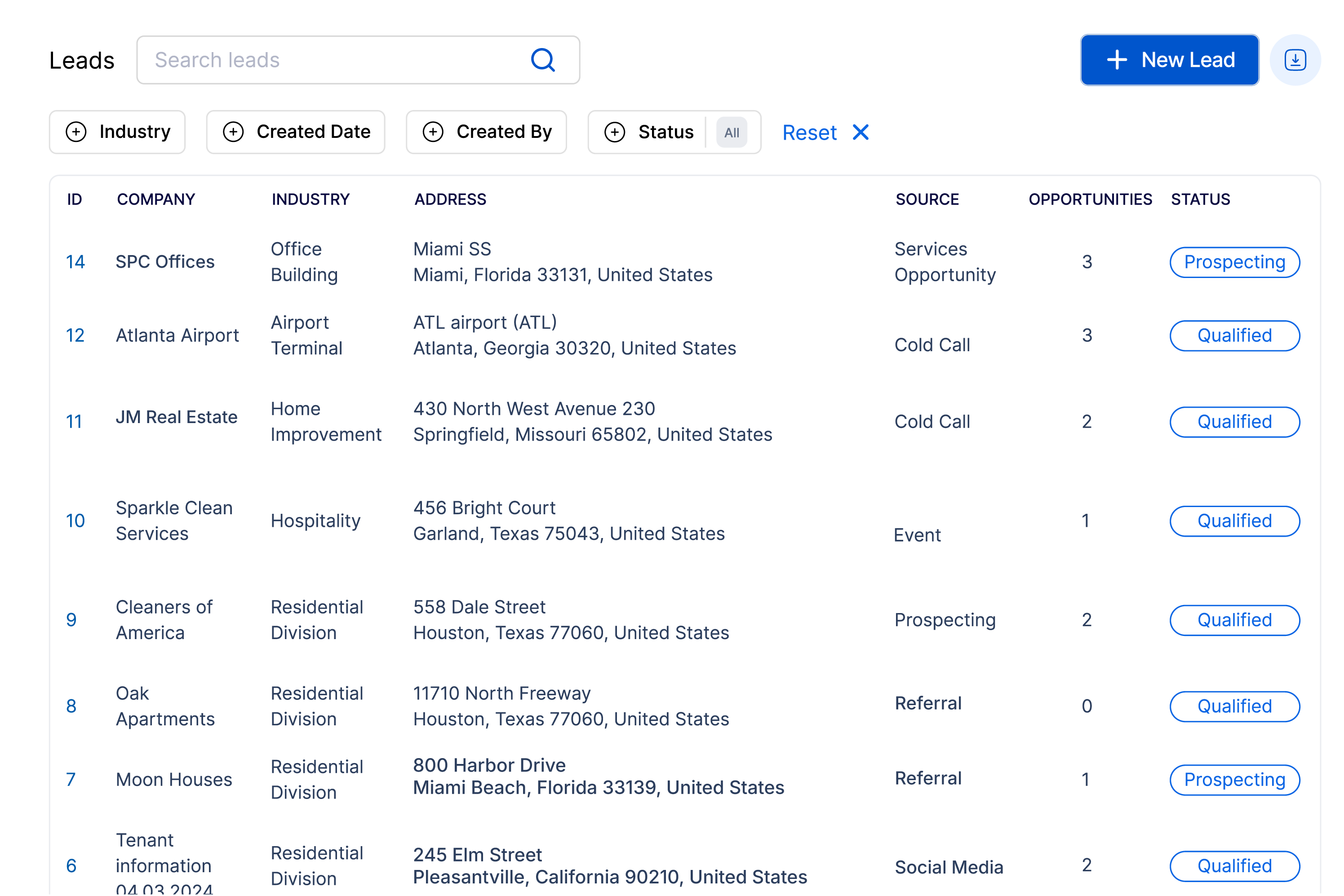
Task: Click address 430 North West Avenue 230
Action: [534, 409]
